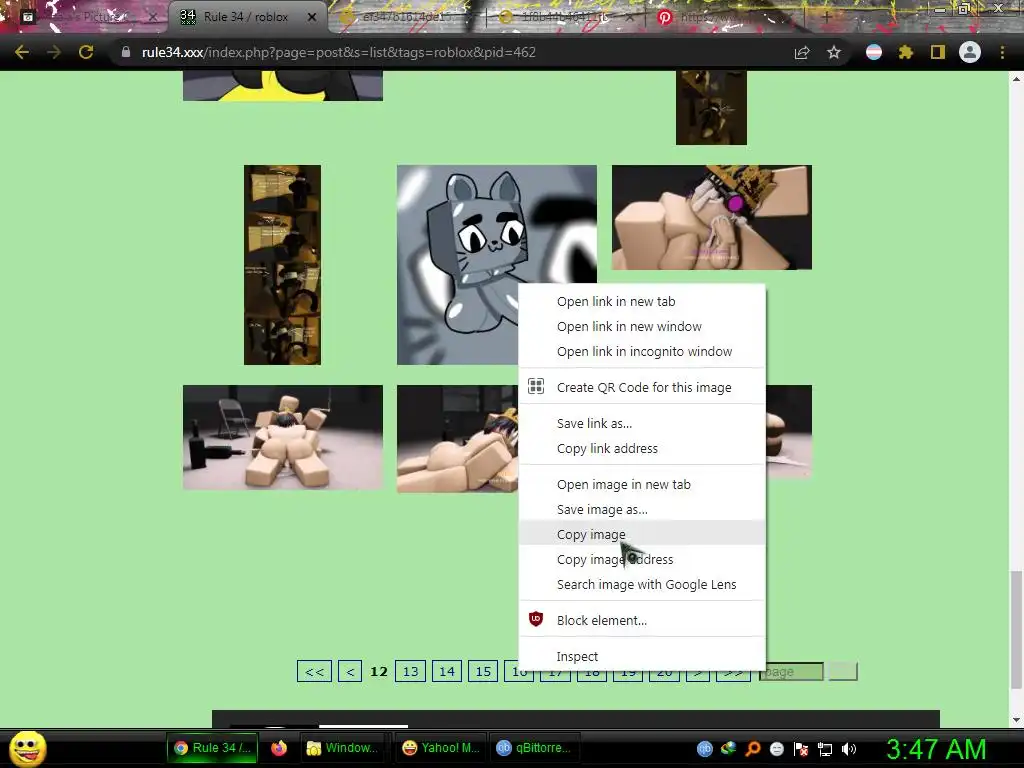Open the Chrome three-dot menu
The height and width of the screenshot is (768, 1024).
pos(1002,52)
